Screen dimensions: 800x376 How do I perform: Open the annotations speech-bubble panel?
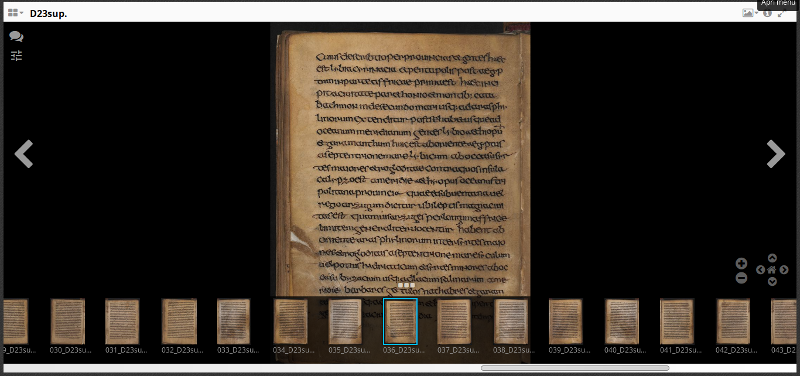(x=16, y=37)
